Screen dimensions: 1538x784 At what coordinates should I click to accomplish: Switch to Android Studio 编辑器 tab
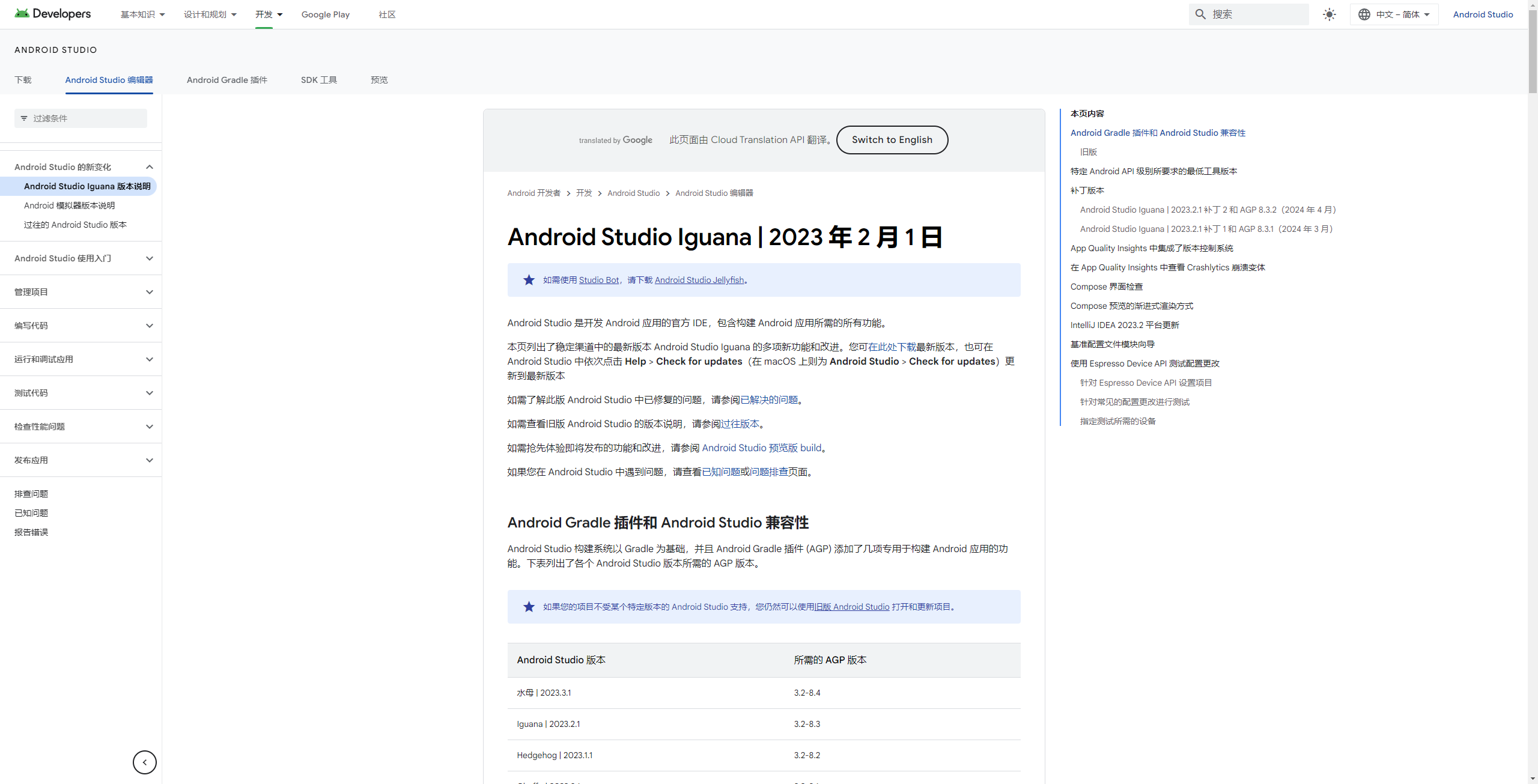click(x=109, y=80)
